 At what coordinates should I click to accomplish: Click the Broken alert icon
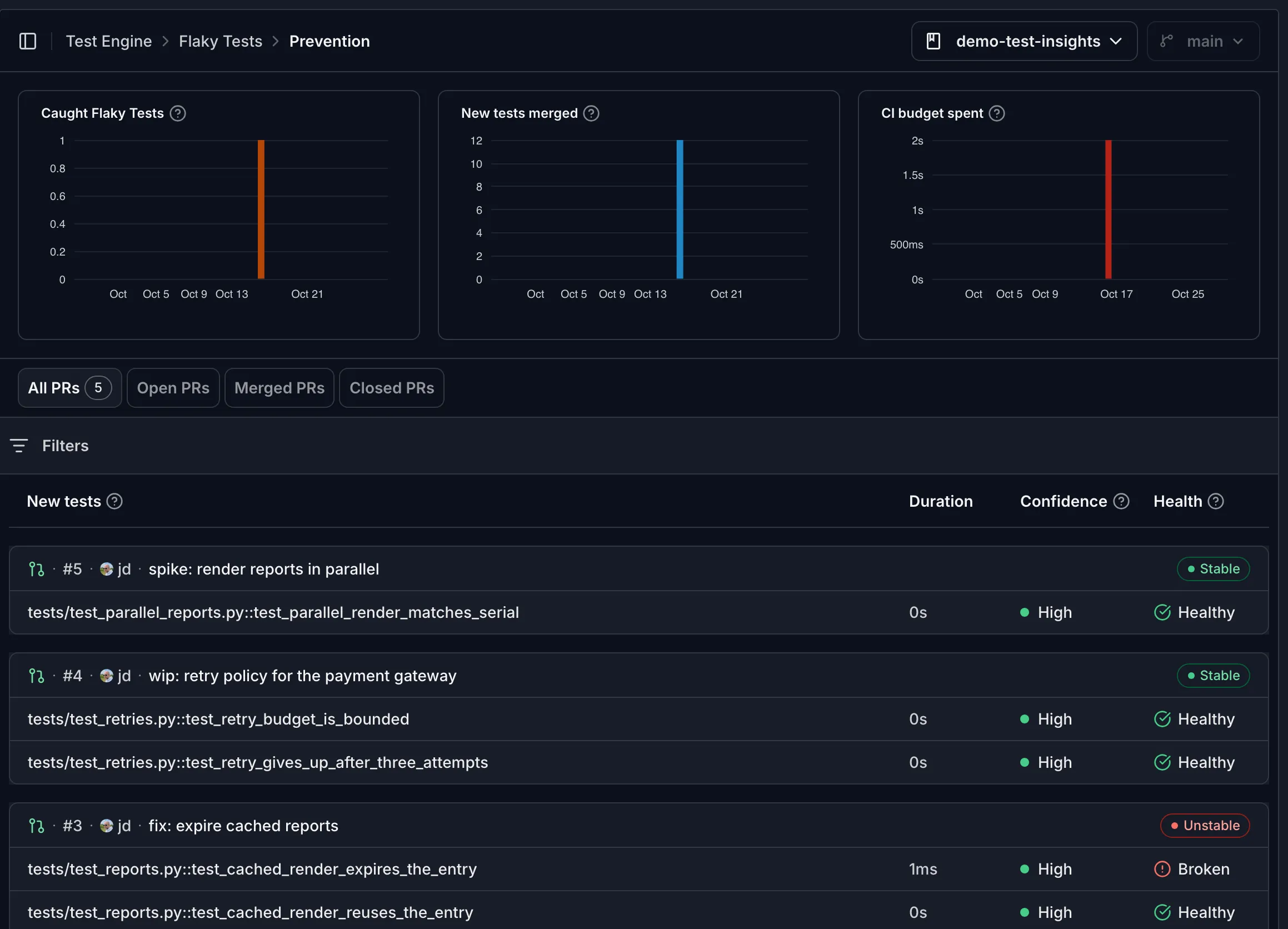pos(1162,869)
